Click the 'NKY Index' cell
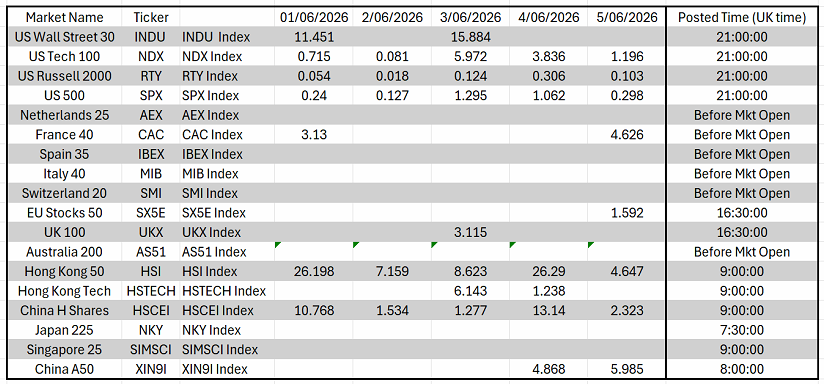This screenshot has width=824, height=384. click(x=227, y=330)
